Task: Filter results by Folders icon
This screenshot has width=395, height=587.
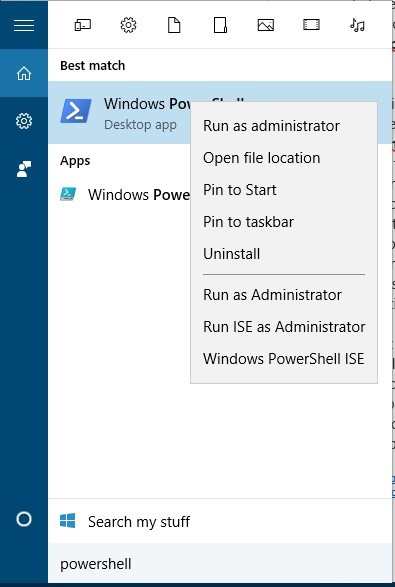Action: pyautogui.click(x=220, y=25)
